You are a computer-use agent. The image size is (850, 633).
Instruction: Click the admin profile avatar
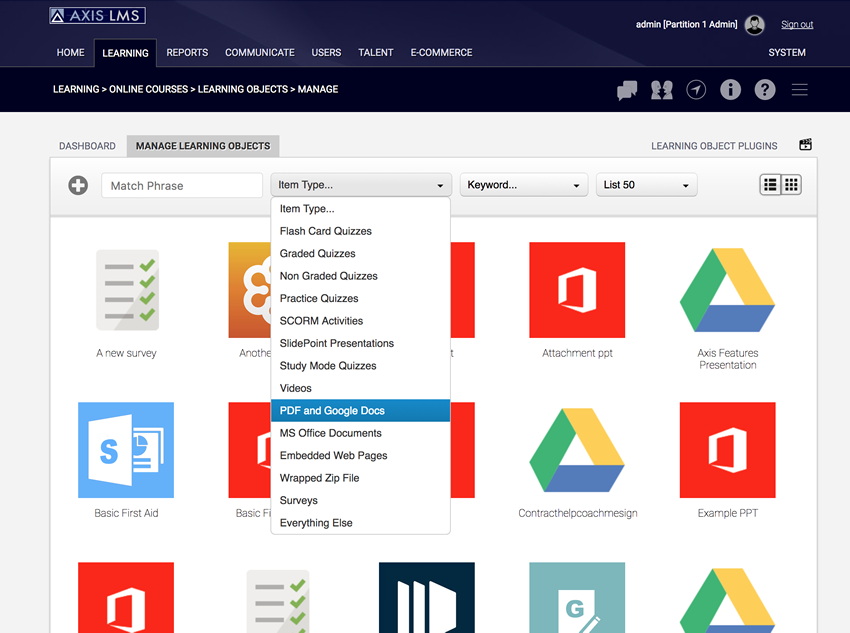point(755,24)
